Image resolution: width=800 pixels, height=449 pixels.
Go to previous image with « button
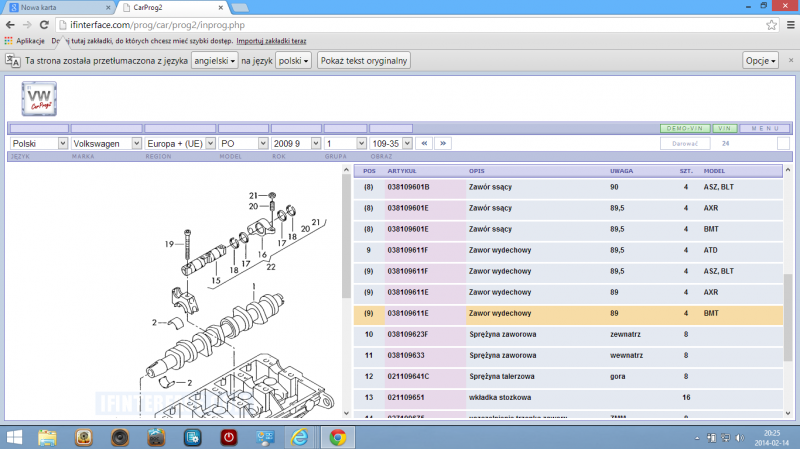(x=424, y=143)
